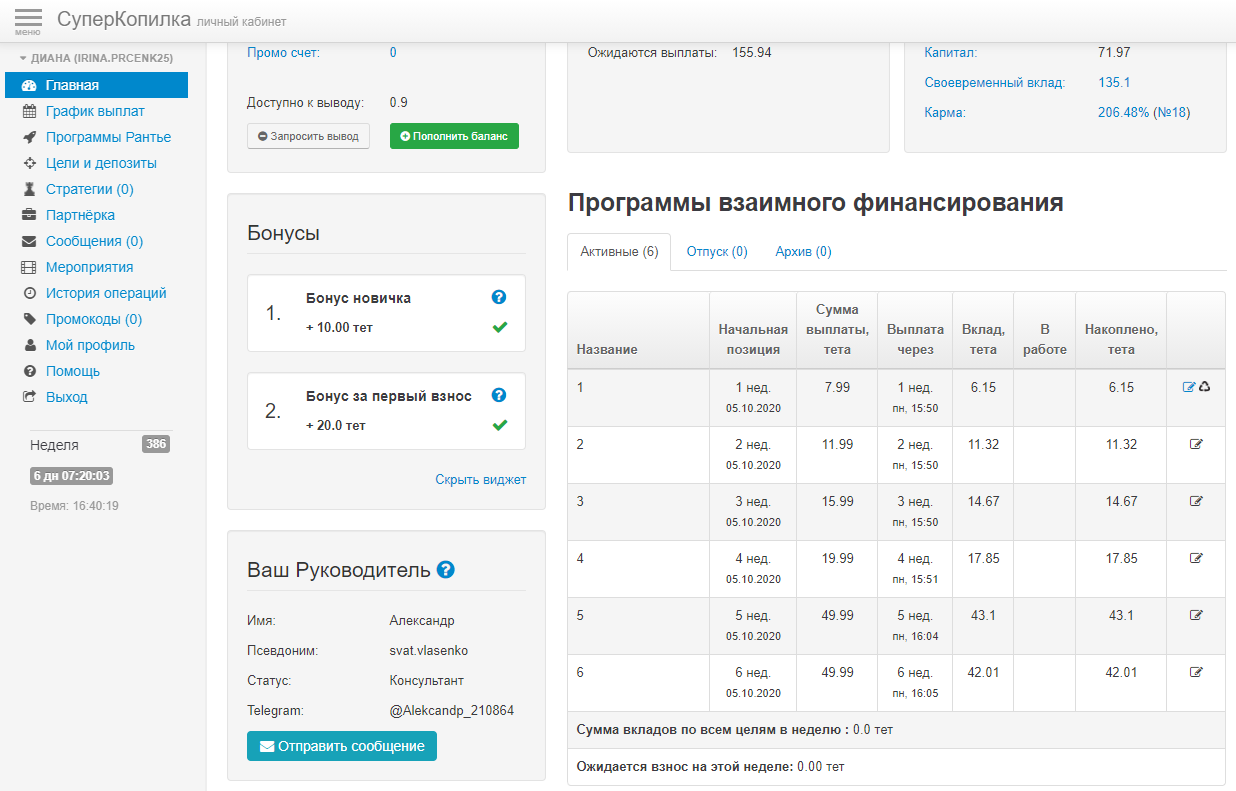Click edit icon for program 5
The image size is (1236, 791).
click(x=1196, y=615)
